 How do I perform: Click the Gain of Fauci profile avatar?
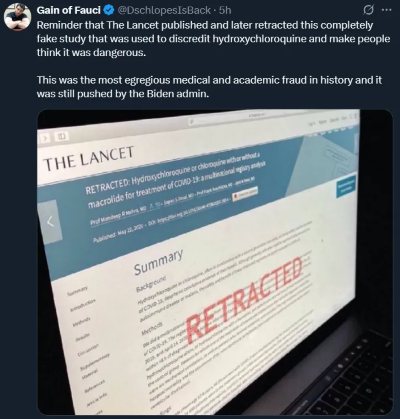click(17, 17)
